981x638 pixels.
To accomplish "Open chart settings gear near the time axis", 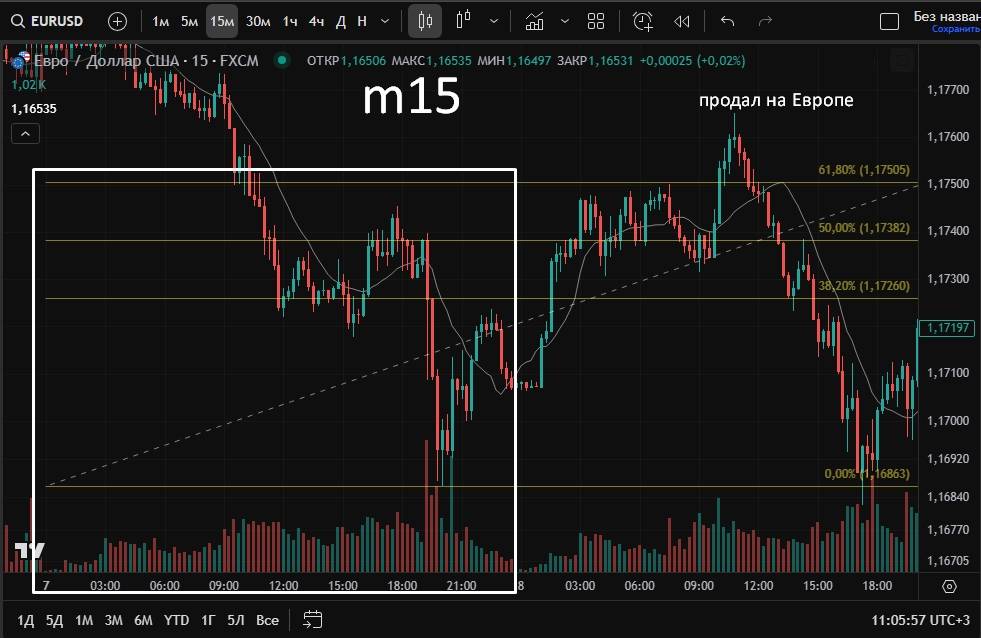I will click(949, 586).
